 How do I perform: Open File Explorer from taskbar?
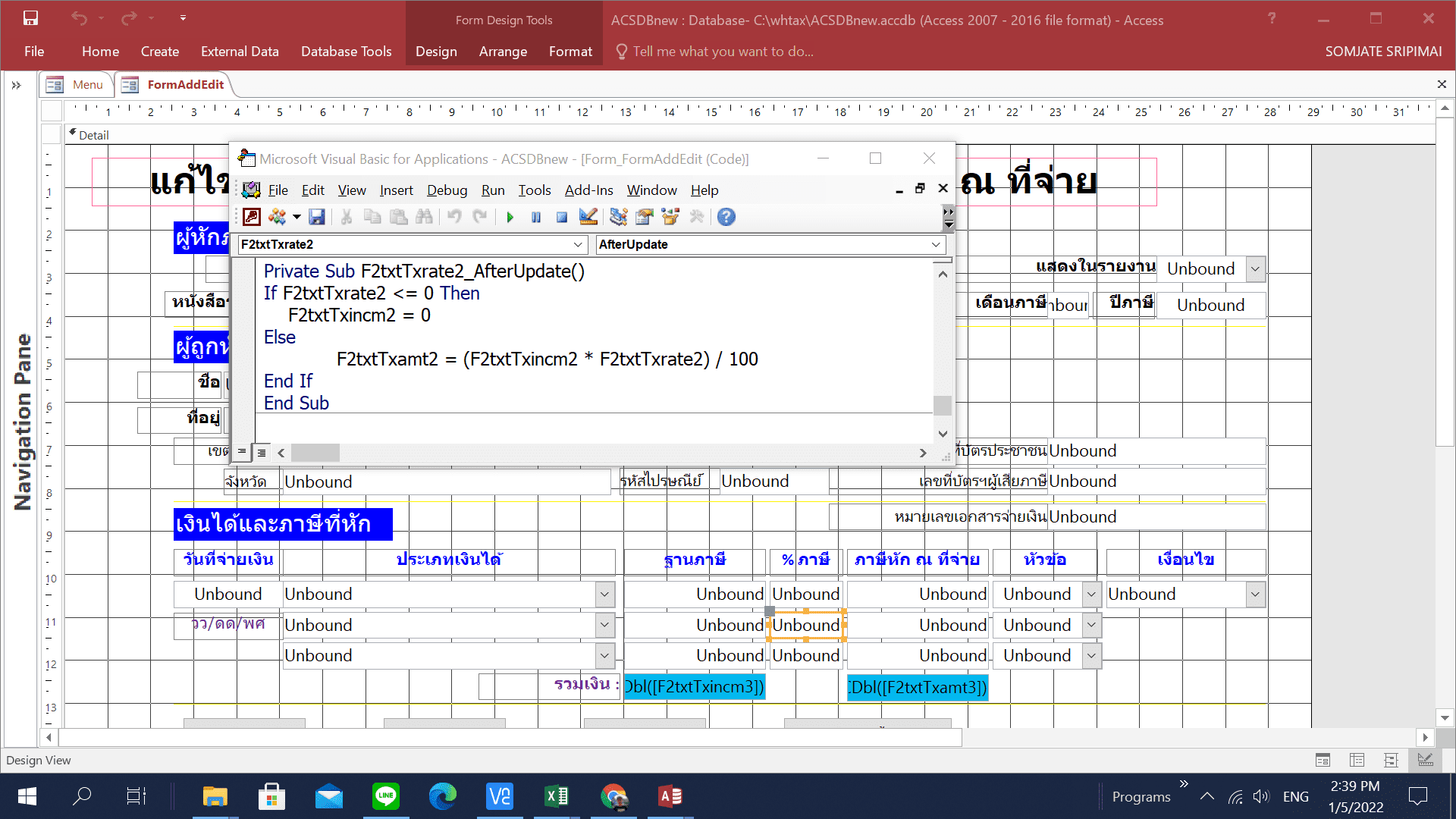(215, 796)
